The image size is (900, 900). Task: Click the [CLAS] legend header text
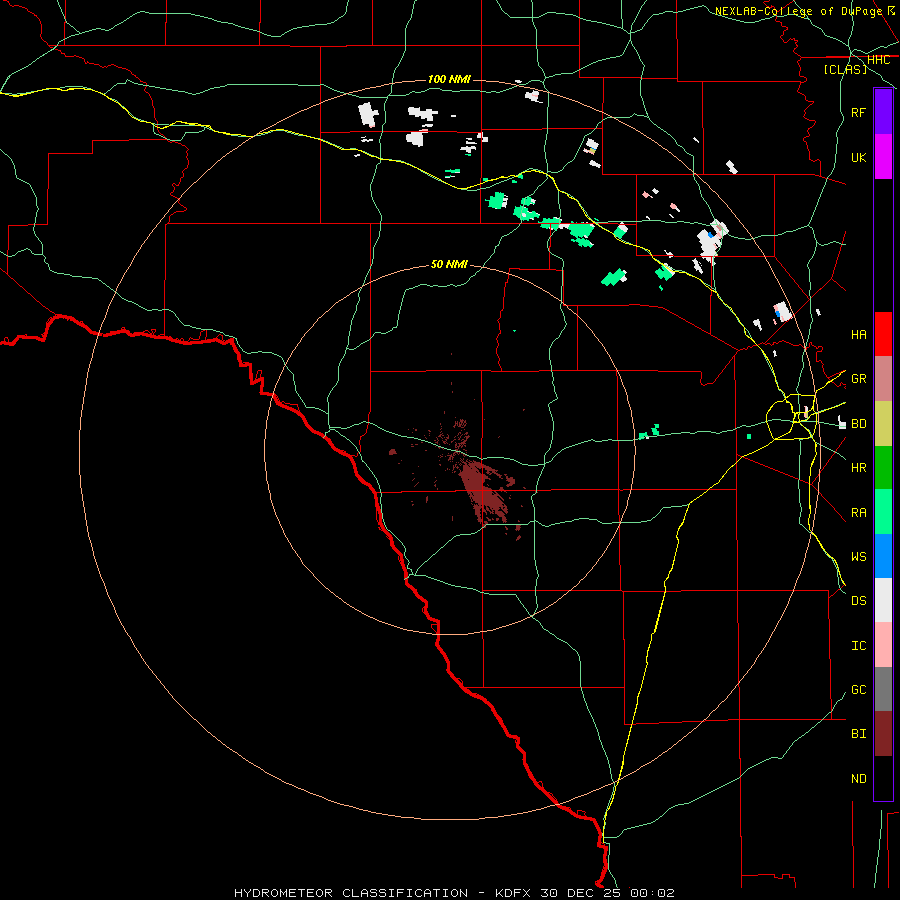(x=845, y=69)
